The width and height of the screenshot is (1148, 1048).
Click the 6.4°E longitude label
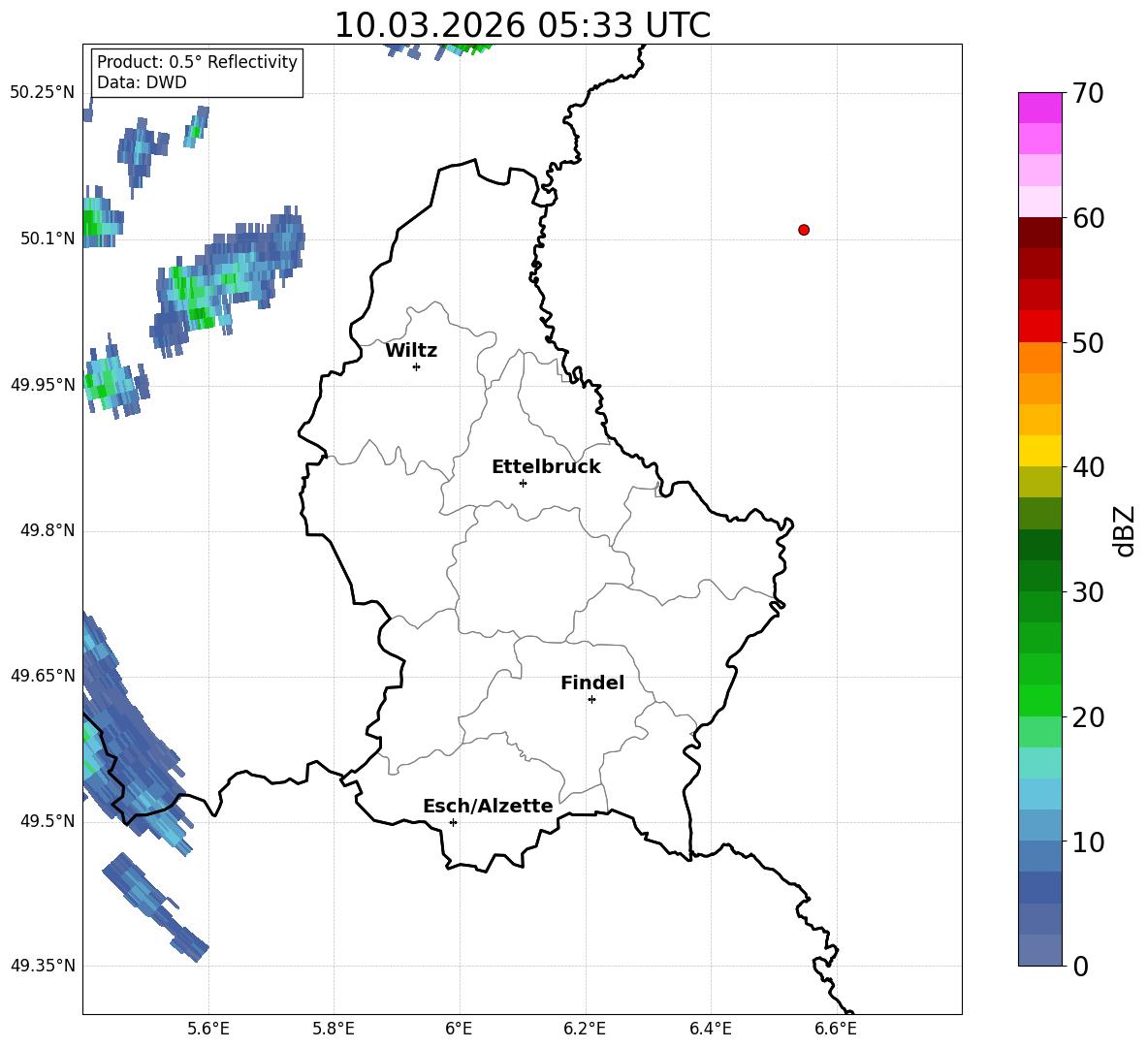(710, 1029)
